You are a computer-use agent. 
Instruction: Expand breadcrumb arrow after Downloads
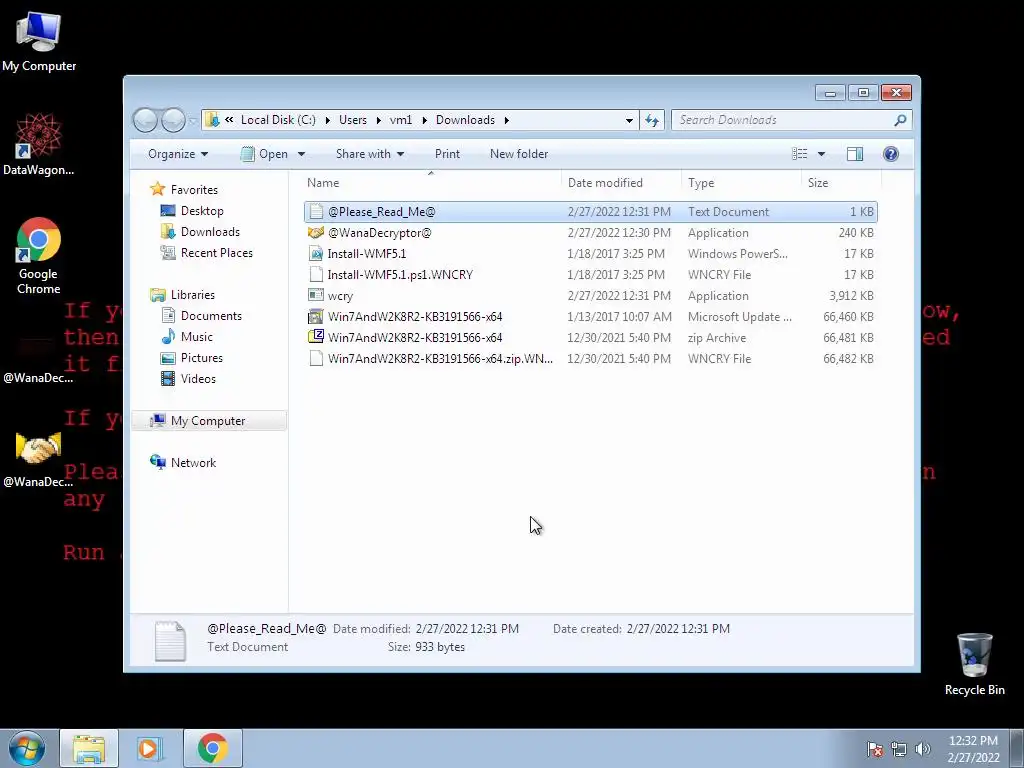pos(507,120)
